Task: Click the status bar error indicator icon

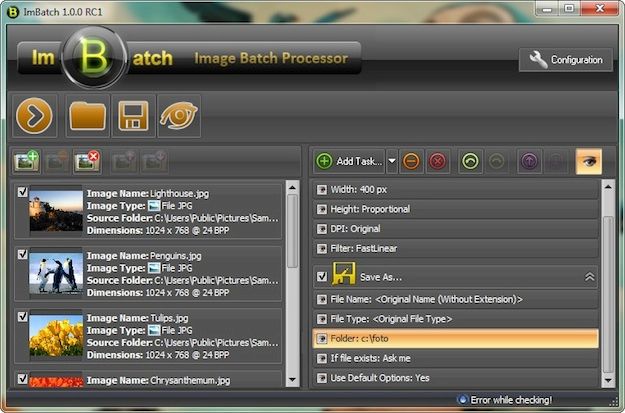Action: 462,399
